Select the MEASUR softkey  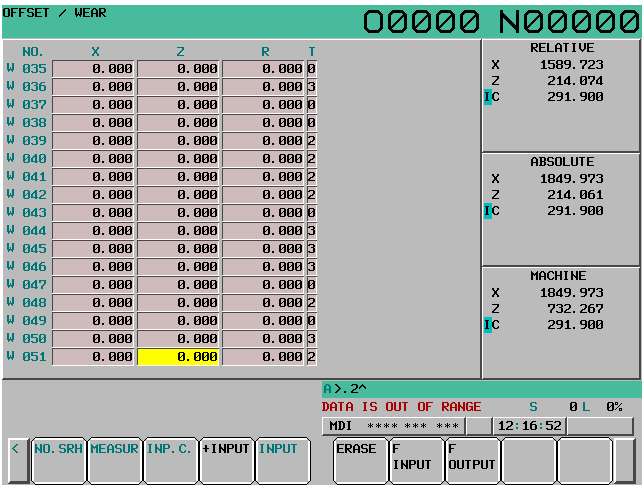click(x=115, y=461)
